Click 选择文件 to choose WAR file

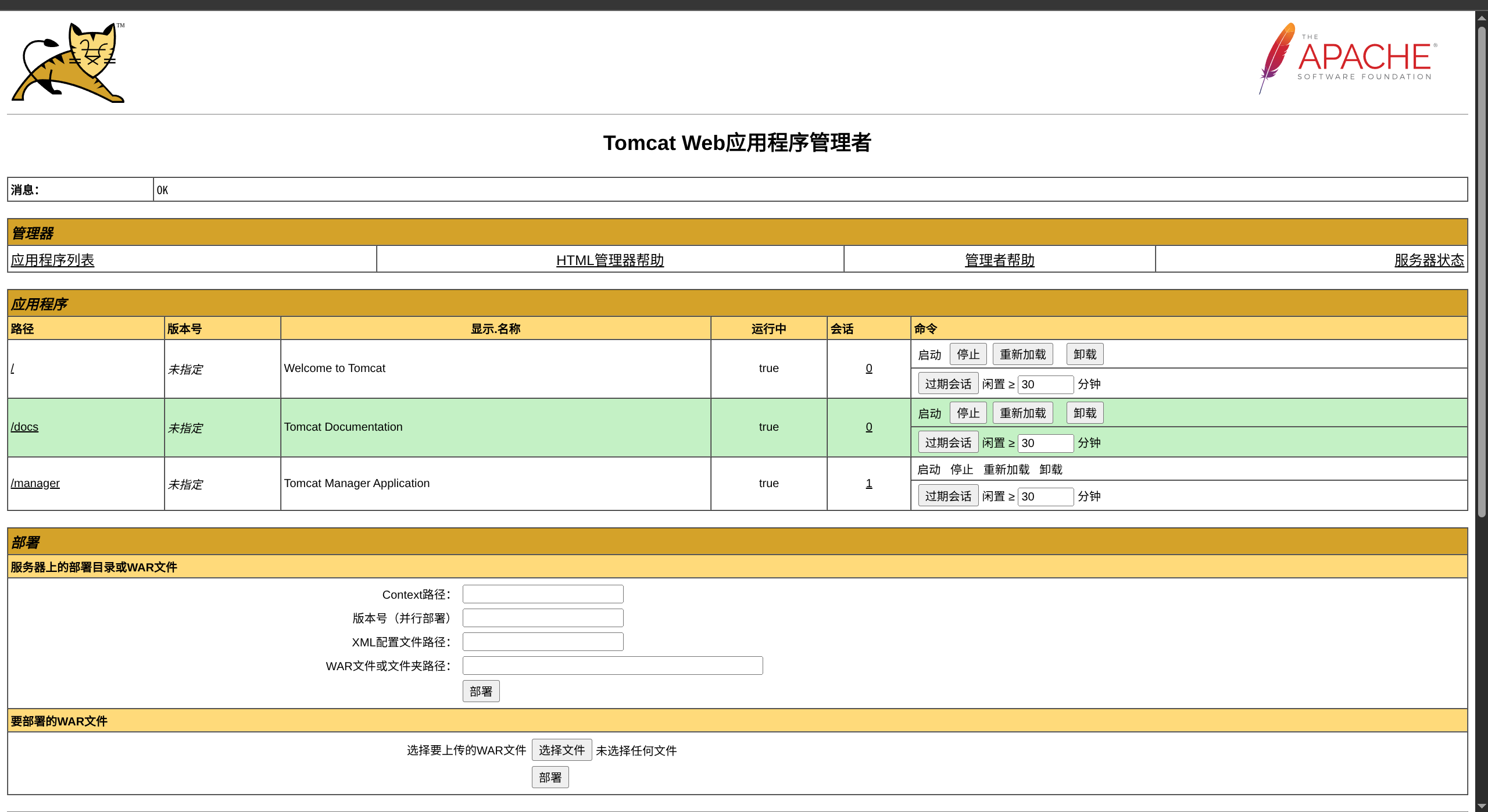(x=561, y=750)
